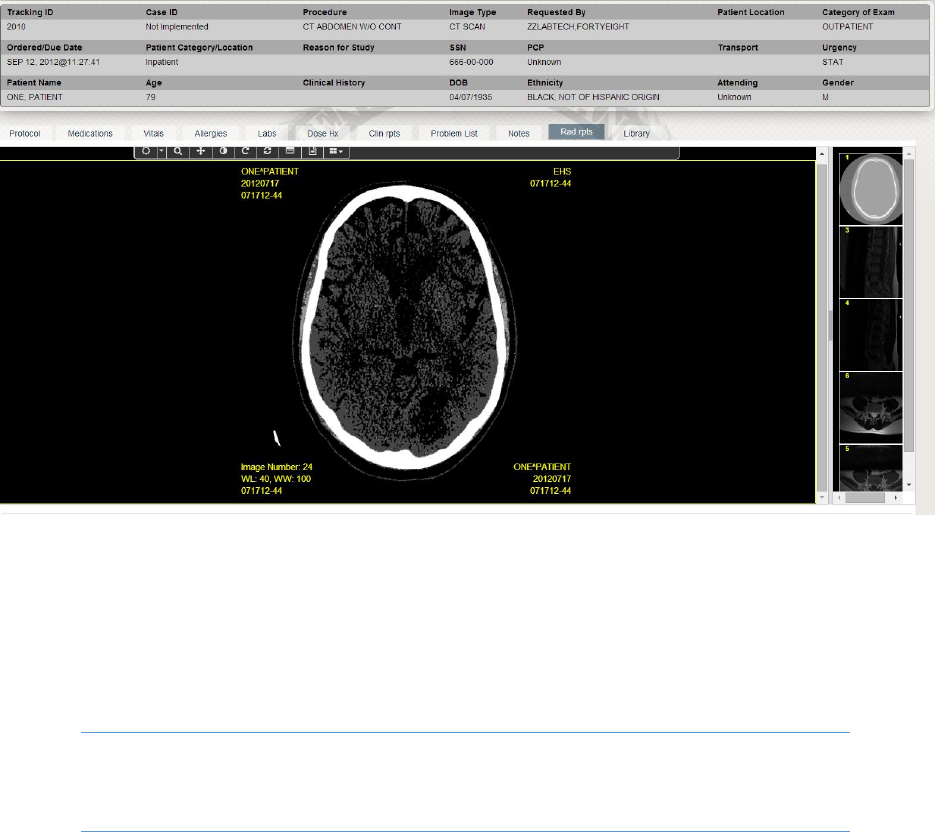The image size is (935, 832).
Task: Click the rotate clockwise icon
Action: click(245, 151)
